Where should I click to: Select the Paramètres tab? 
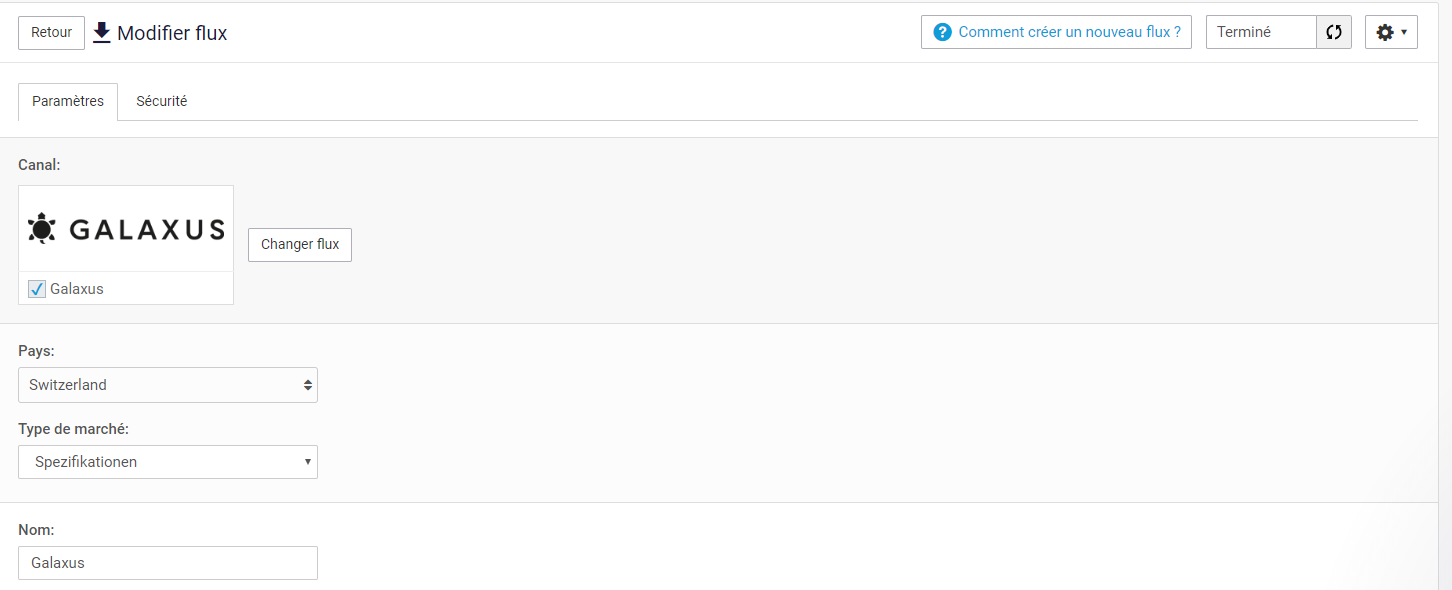68,101
